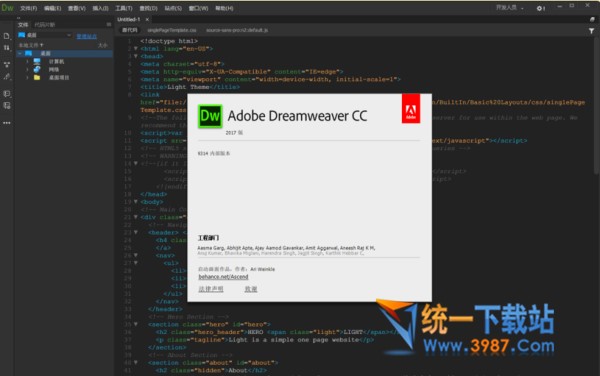Viewport: 600px width, 376px height.
Task: Collapse the head tag fold arrow on line 3
Action: tap(135, 56)
